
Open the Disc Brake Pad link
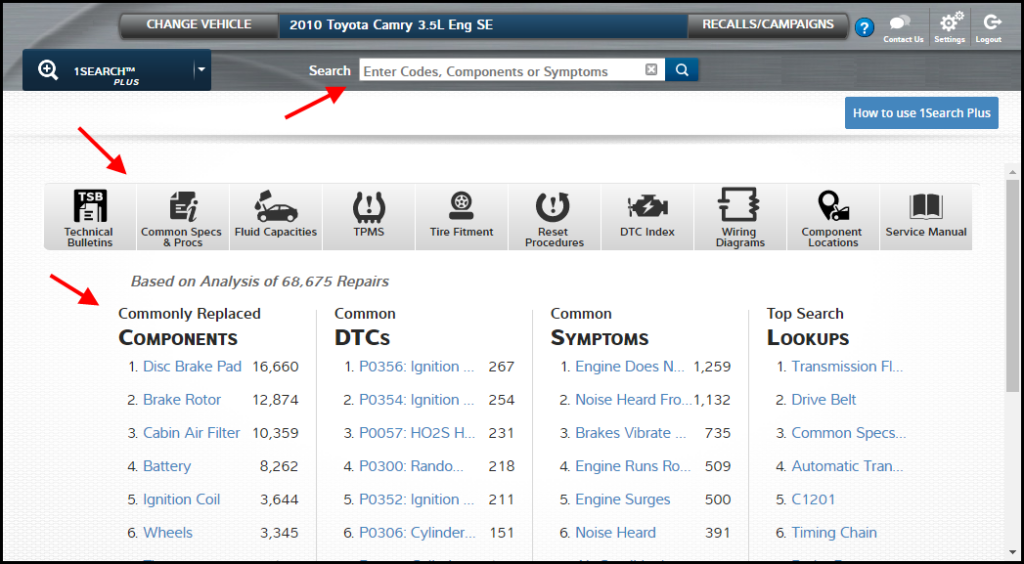pos(192,367)
